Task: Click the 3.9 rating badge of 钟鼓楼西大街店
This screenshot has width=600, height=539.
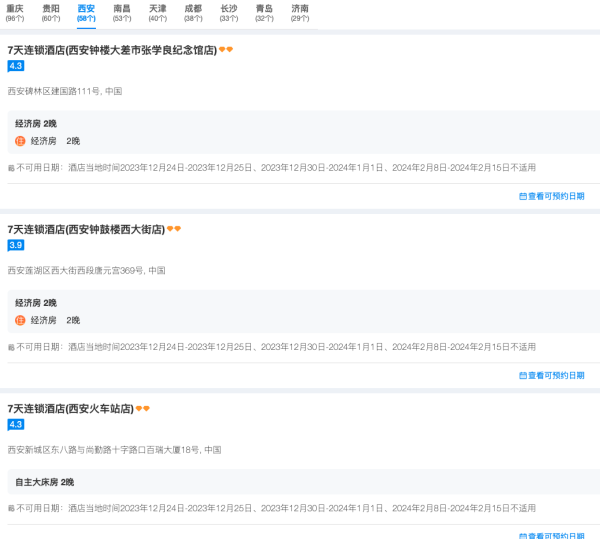Action: click(x=16, y=245)
